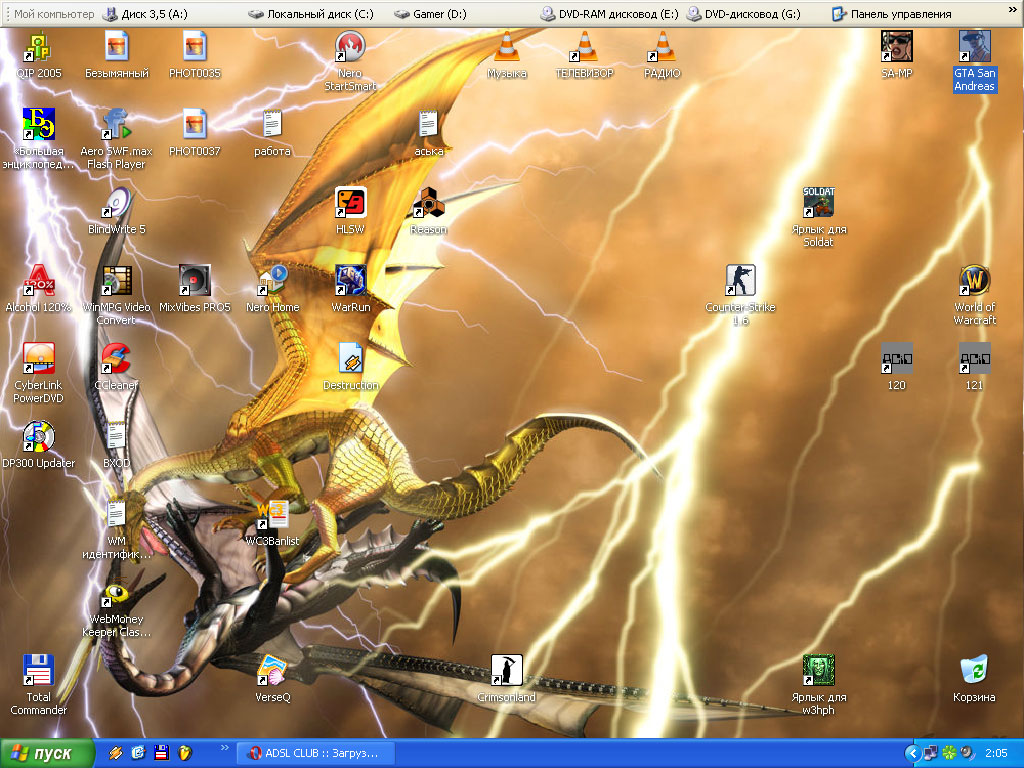Launch FL Studio from Quick Launch
Screen dimensions: 1024x768
(x=185, y=753)
